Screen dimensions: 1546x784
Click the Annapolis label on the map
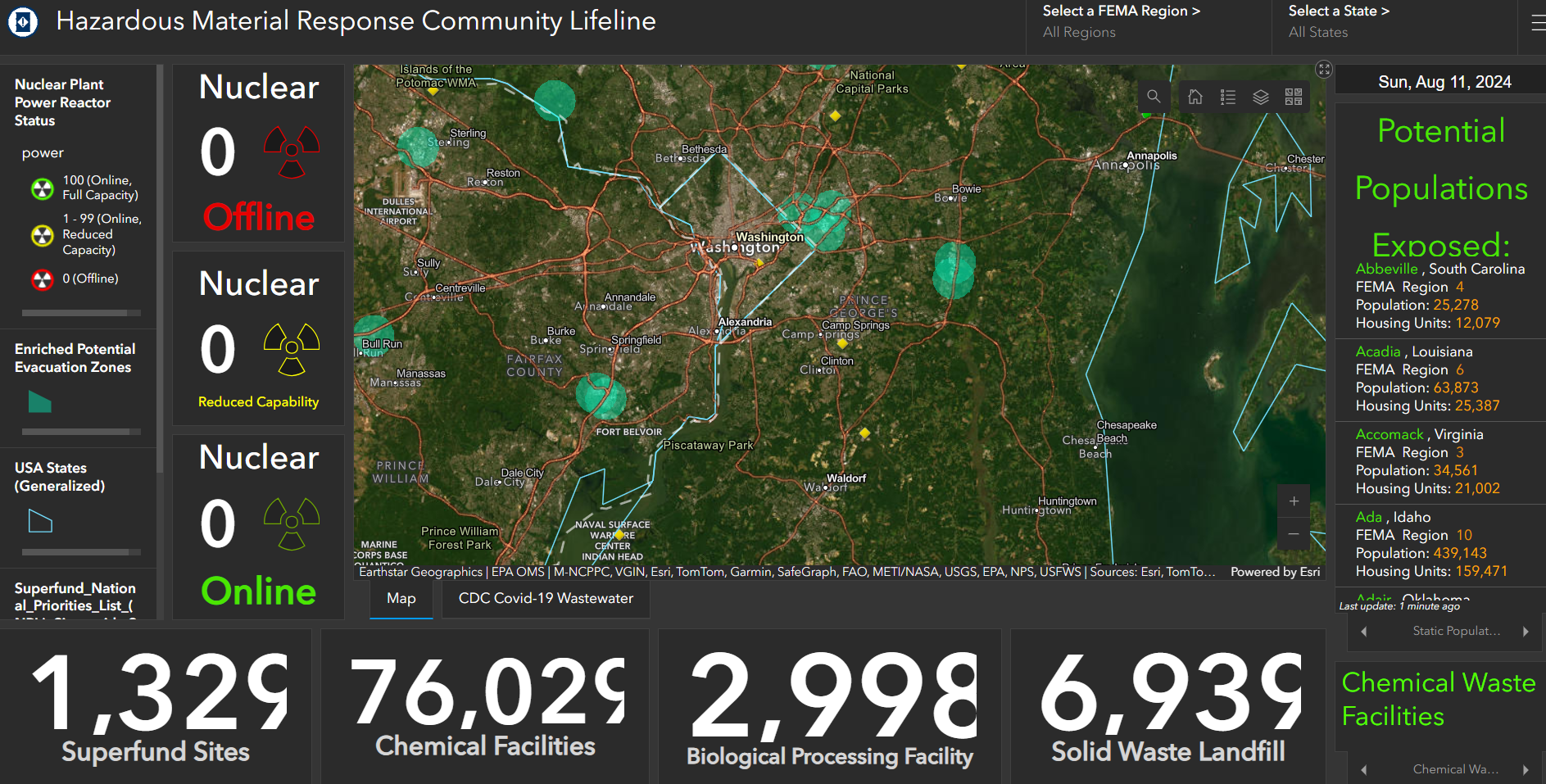[1152, 156]
